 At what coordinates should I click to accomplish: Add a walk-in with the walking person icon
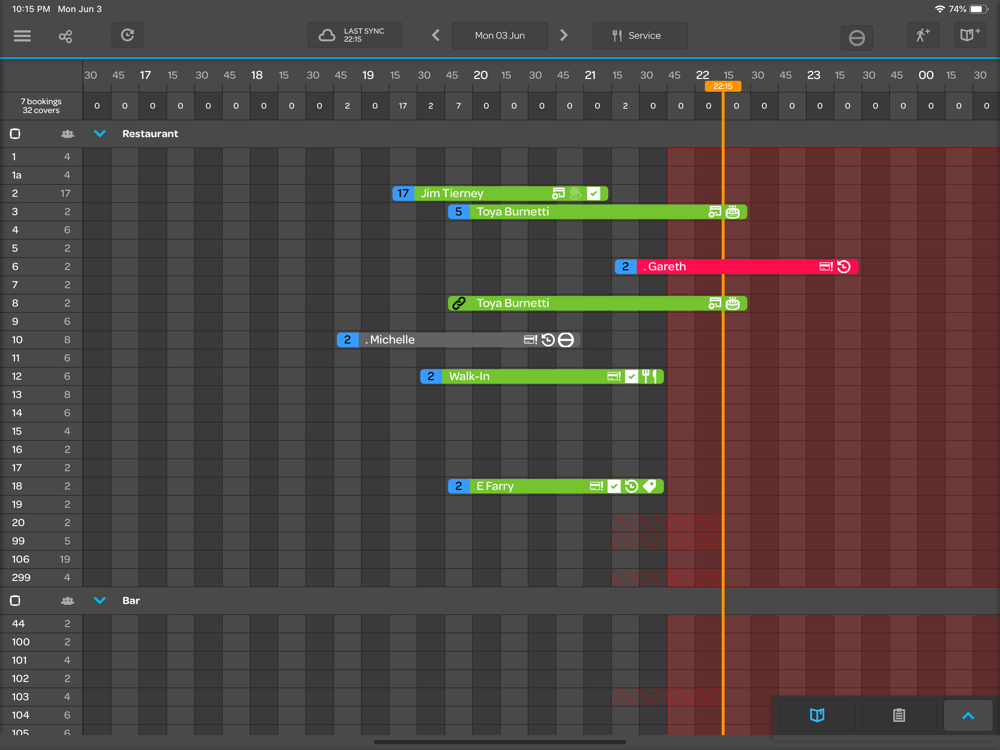pos(923,35)
